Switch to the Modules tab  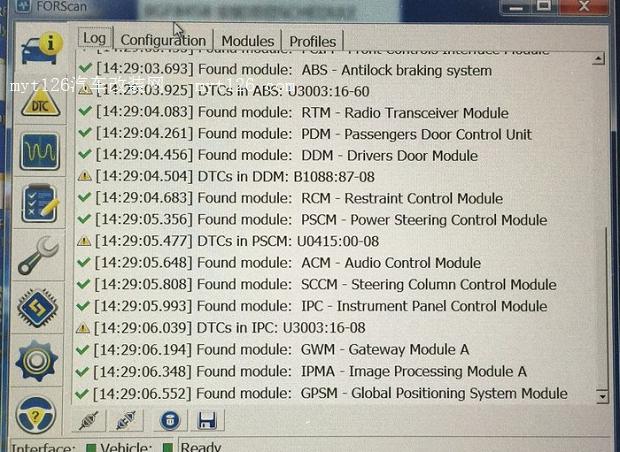click(x=248, y=41)
